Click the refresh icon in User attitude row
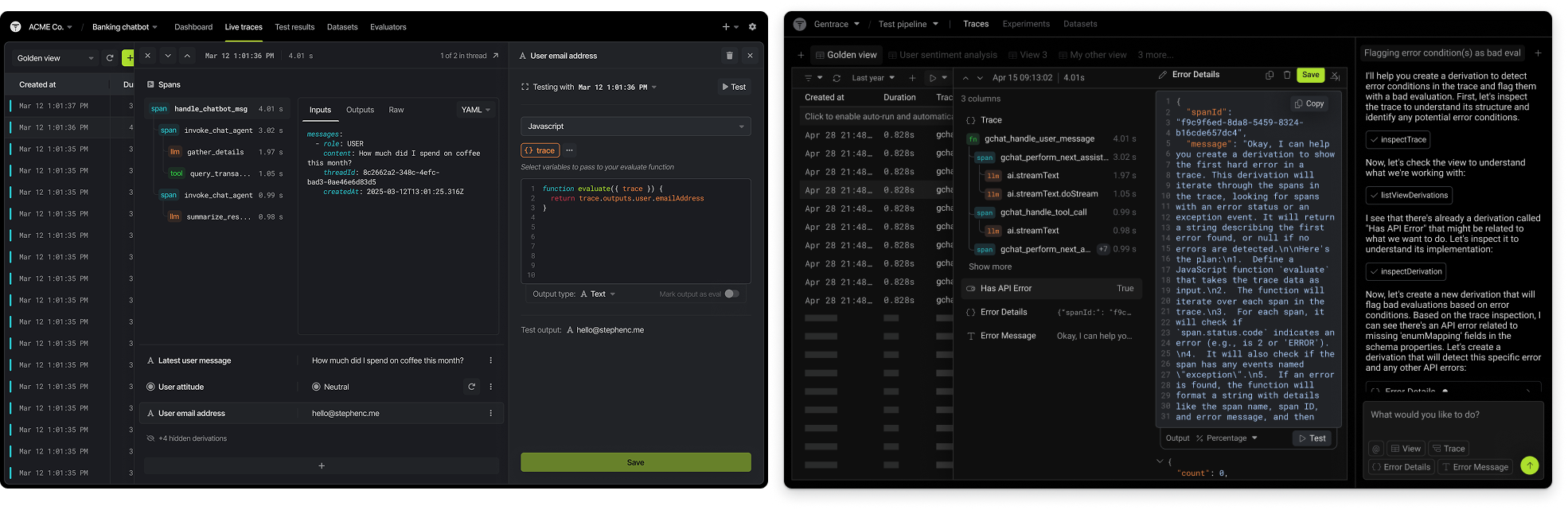Viewport: 1568px width, 510px height. (x=472, y=387)
